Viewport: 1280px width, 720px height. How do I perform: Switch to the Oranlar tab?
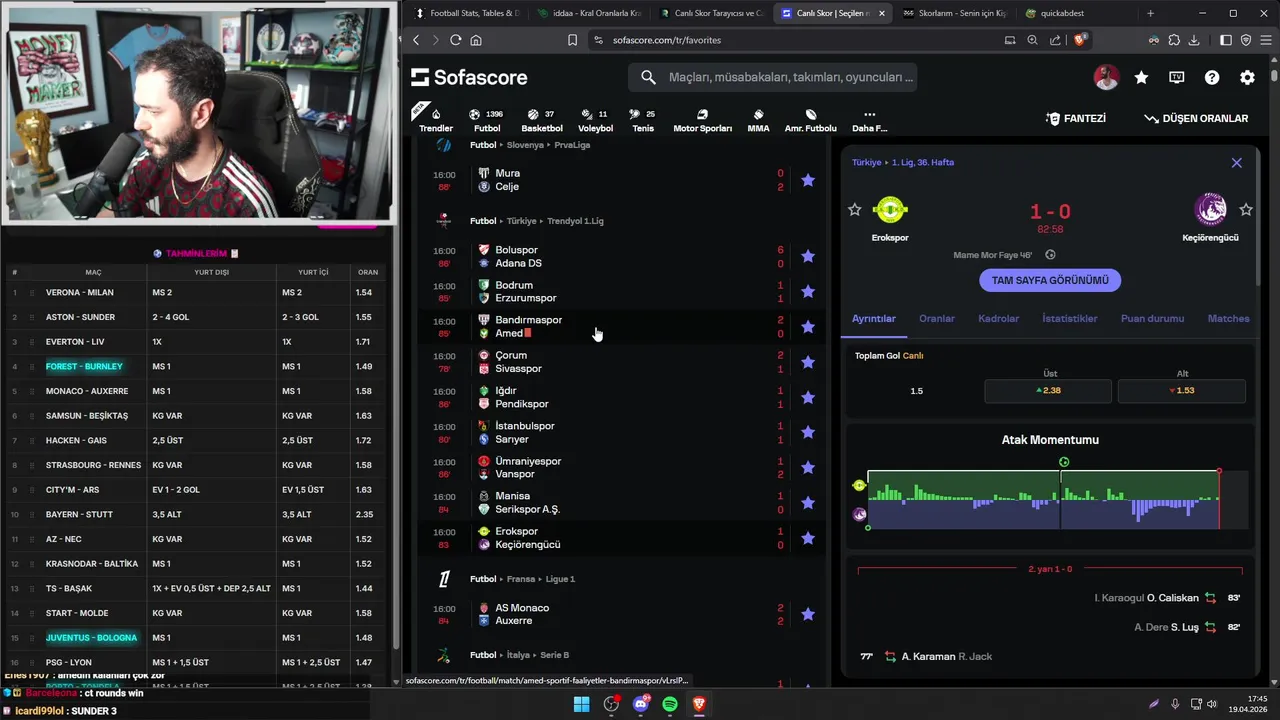[937, 318]
